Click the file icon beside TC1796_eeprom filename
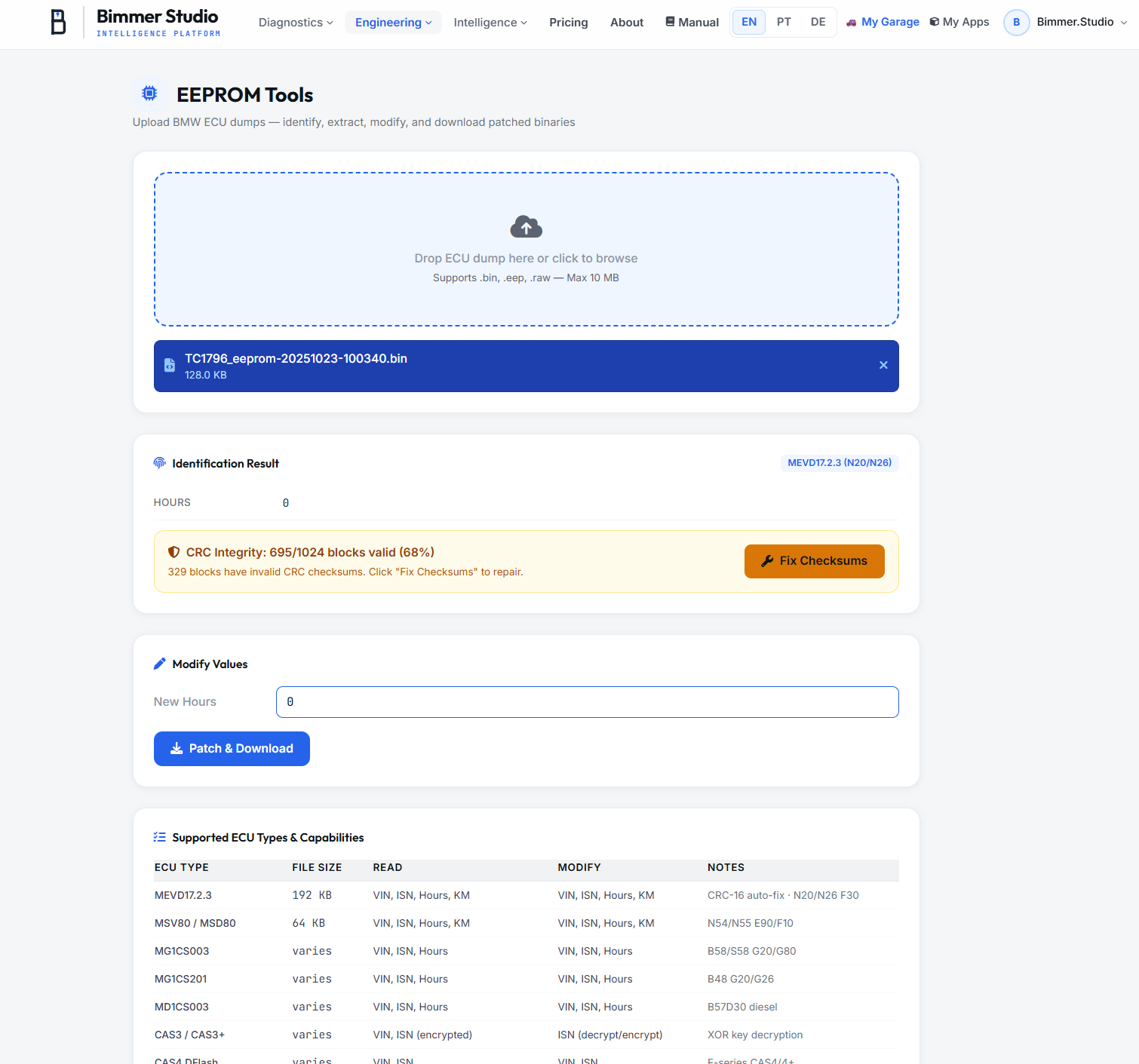This screenshot has height=1064, width=1139. coord(170,365)
